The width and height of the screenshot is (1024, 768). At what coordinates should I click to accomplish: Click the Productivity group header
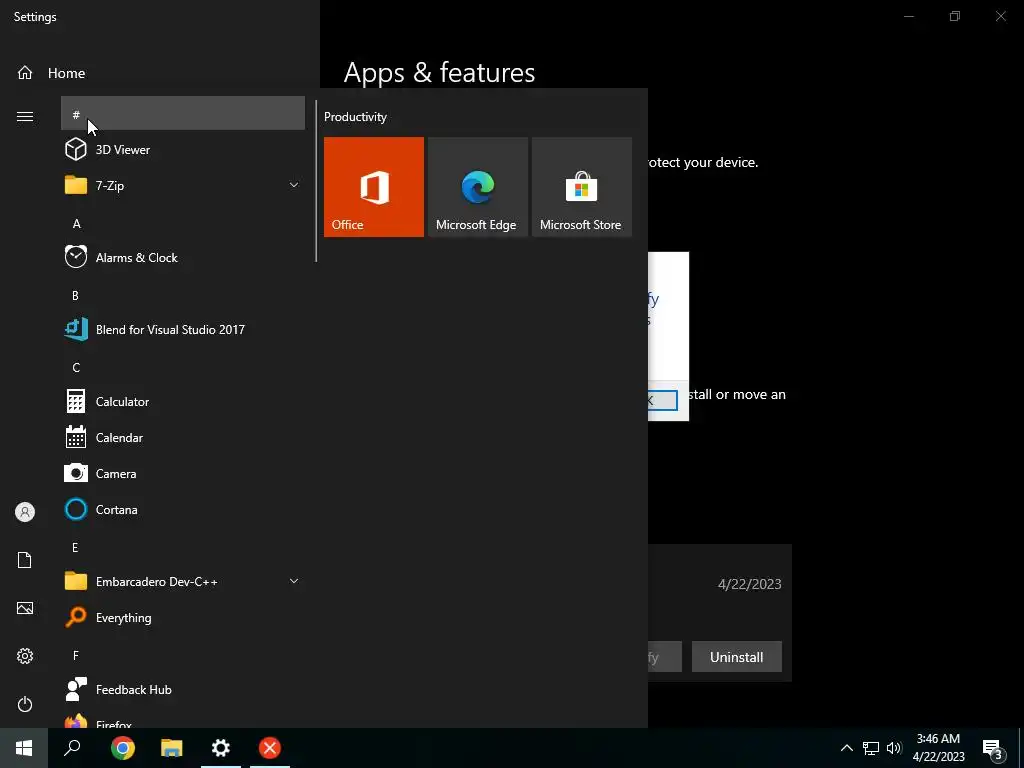click(355, 117)
